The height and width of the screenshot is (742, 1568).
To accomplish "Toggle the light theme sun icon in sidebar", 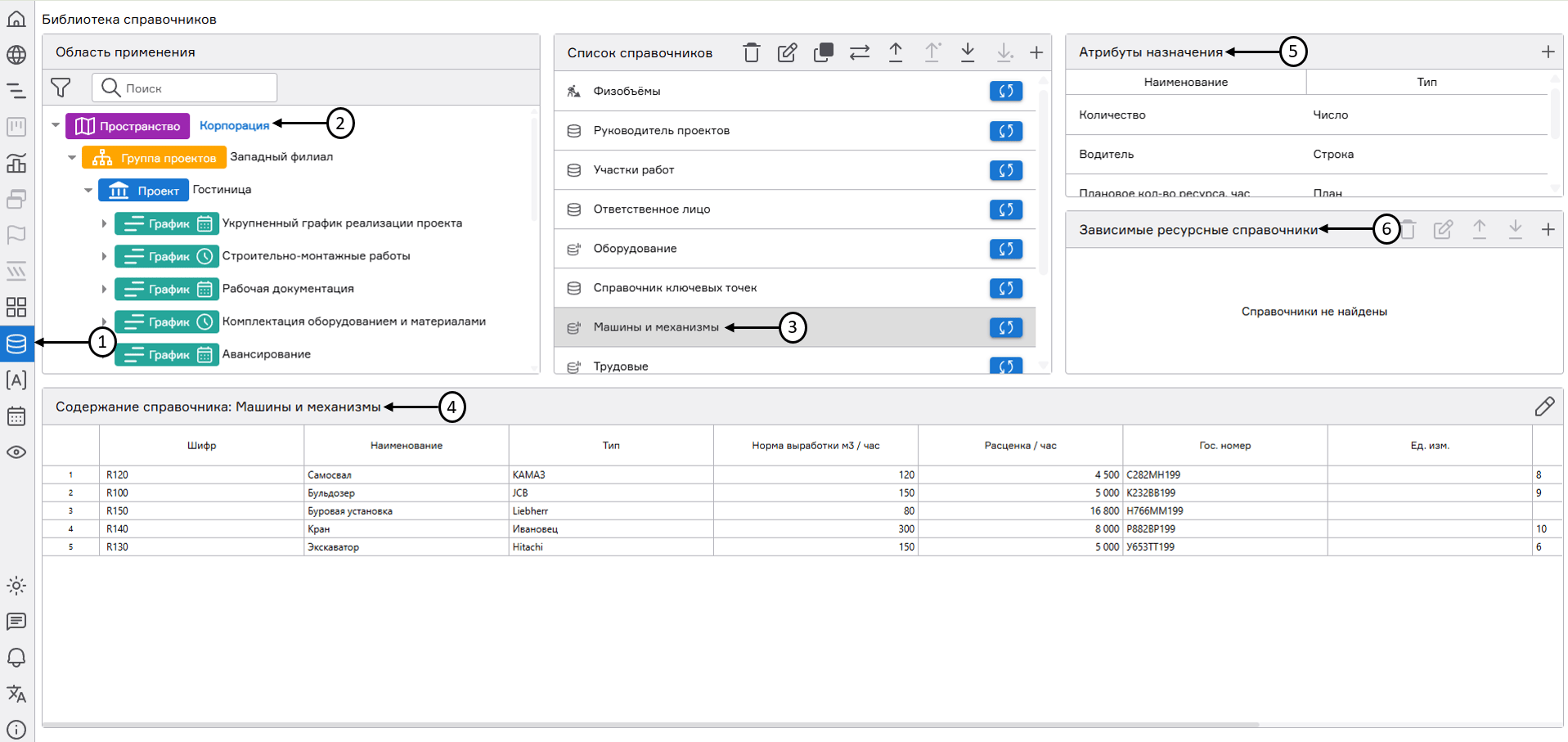I will pos(16,586).
